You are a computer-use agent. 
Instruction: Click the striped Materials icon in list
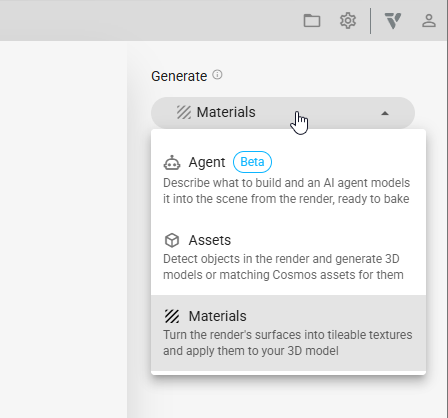[172, 316]
